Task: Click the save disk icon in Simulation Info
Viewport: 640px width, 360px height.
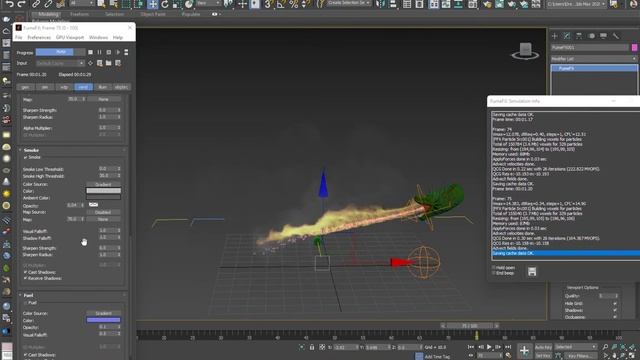Action: click(531, 272)
